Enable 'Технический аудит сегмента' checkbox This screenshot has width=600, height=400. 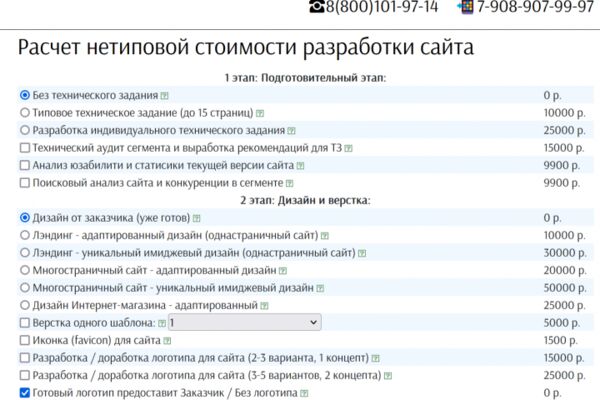pos(25,148)
